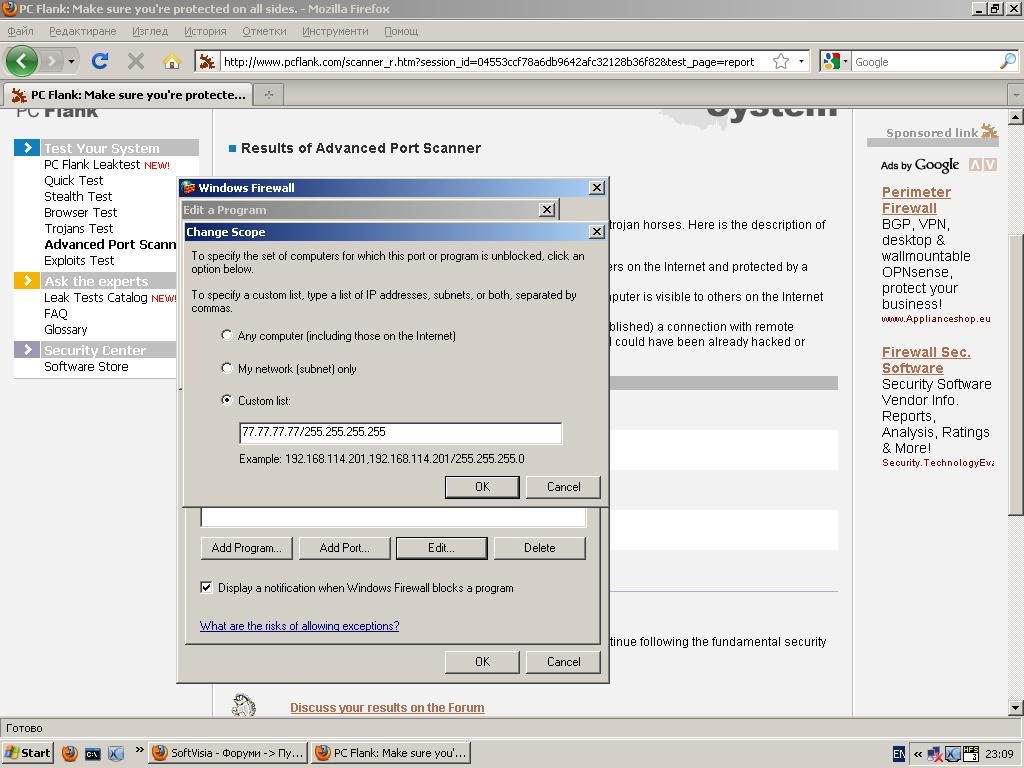Open the Exploits Test link
This screenshot has height=768, width=1024.
click(x=79, y=260)
